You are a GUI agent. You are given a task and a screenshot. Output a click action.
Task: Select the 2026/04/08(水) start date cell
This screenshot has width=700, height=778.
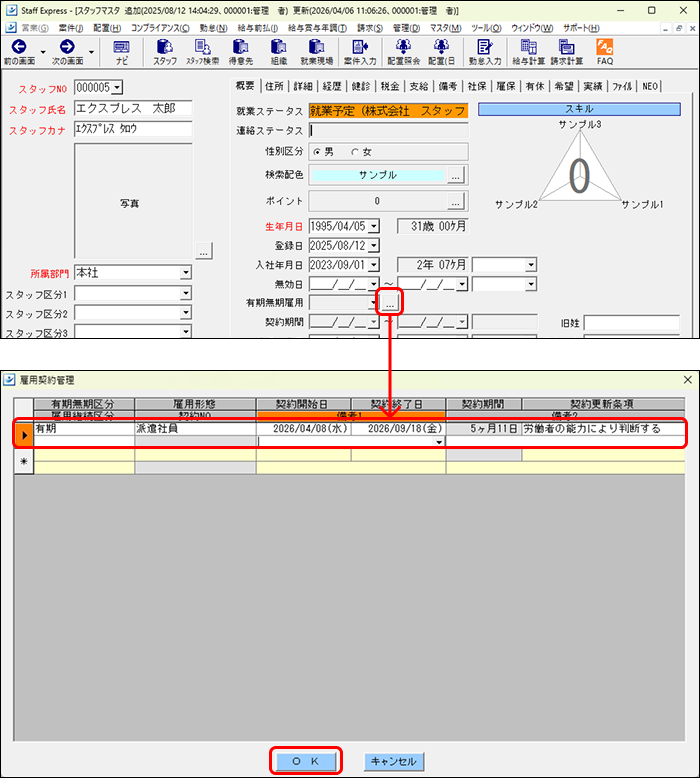click(x=304, y=429)
